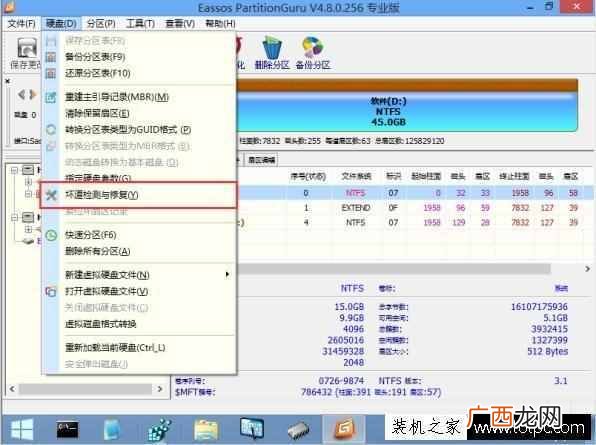The image size is (596, 445).
Task: Close the disk panel with small x
Action: click(8, 81)
